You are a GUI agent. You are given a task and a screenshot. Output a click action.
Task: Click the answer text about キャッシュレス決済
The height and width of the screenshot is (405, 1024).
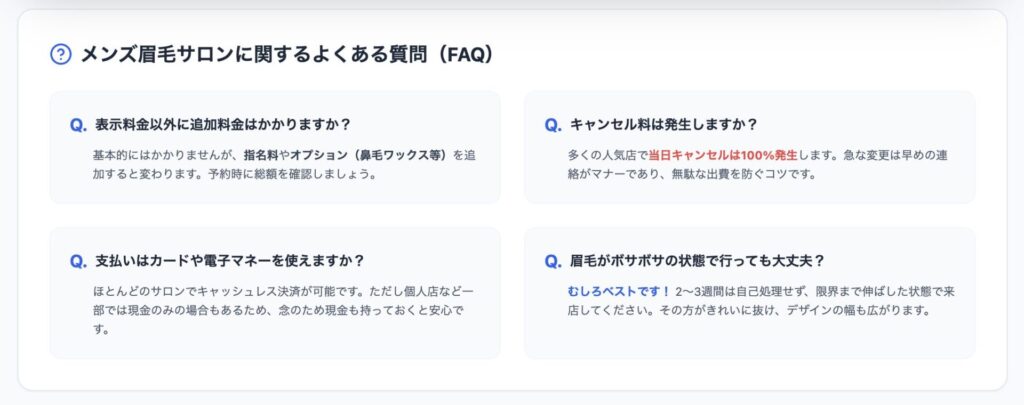(x=280, y=291)
